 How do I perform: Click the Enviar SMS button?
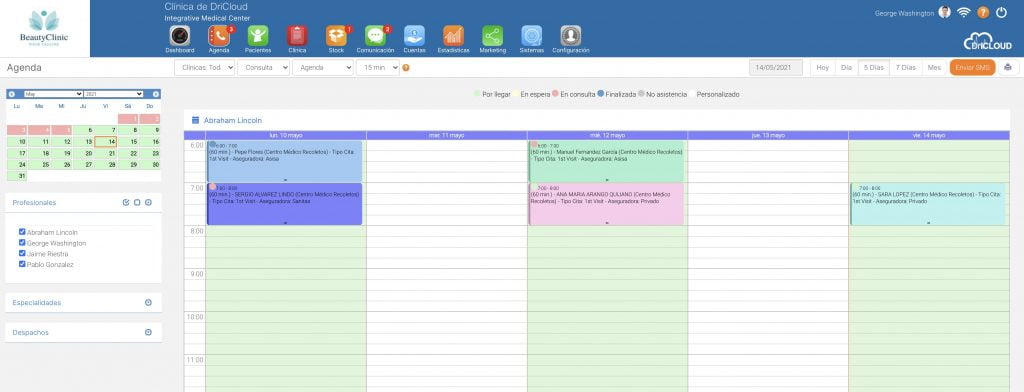[972, 68]
